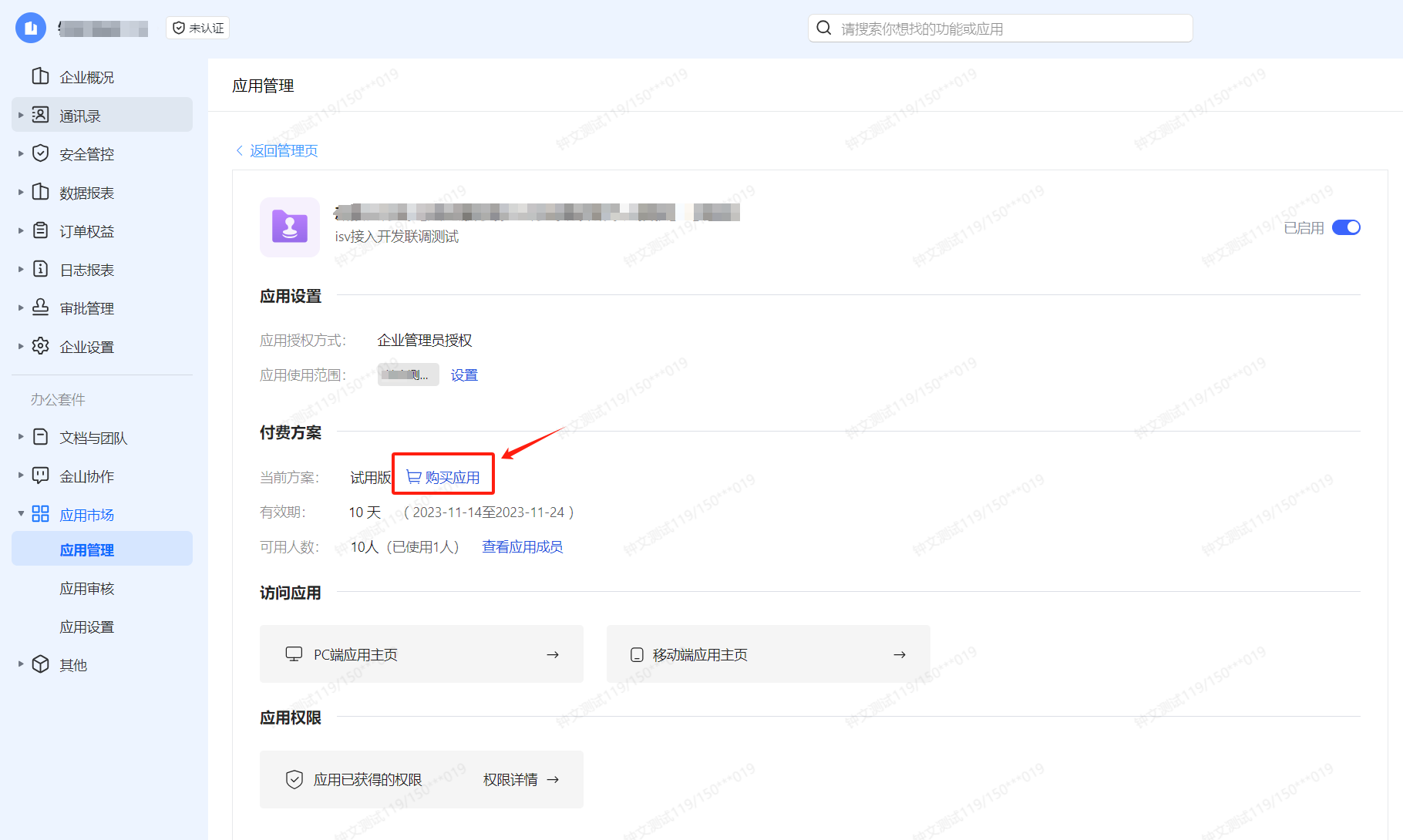Click the 安全管控 shield icon
This screenshot has width=1403, height=840.
[41, 153]
